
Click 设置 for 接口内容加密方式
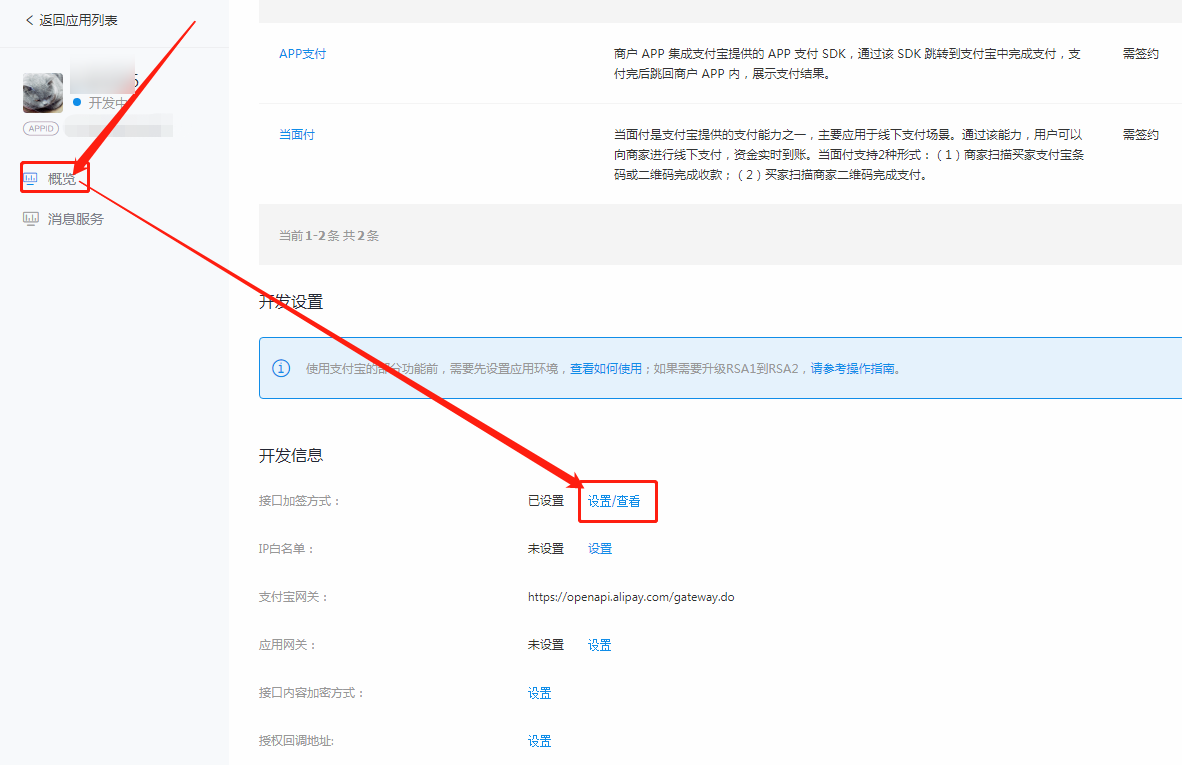click(540, 694)
